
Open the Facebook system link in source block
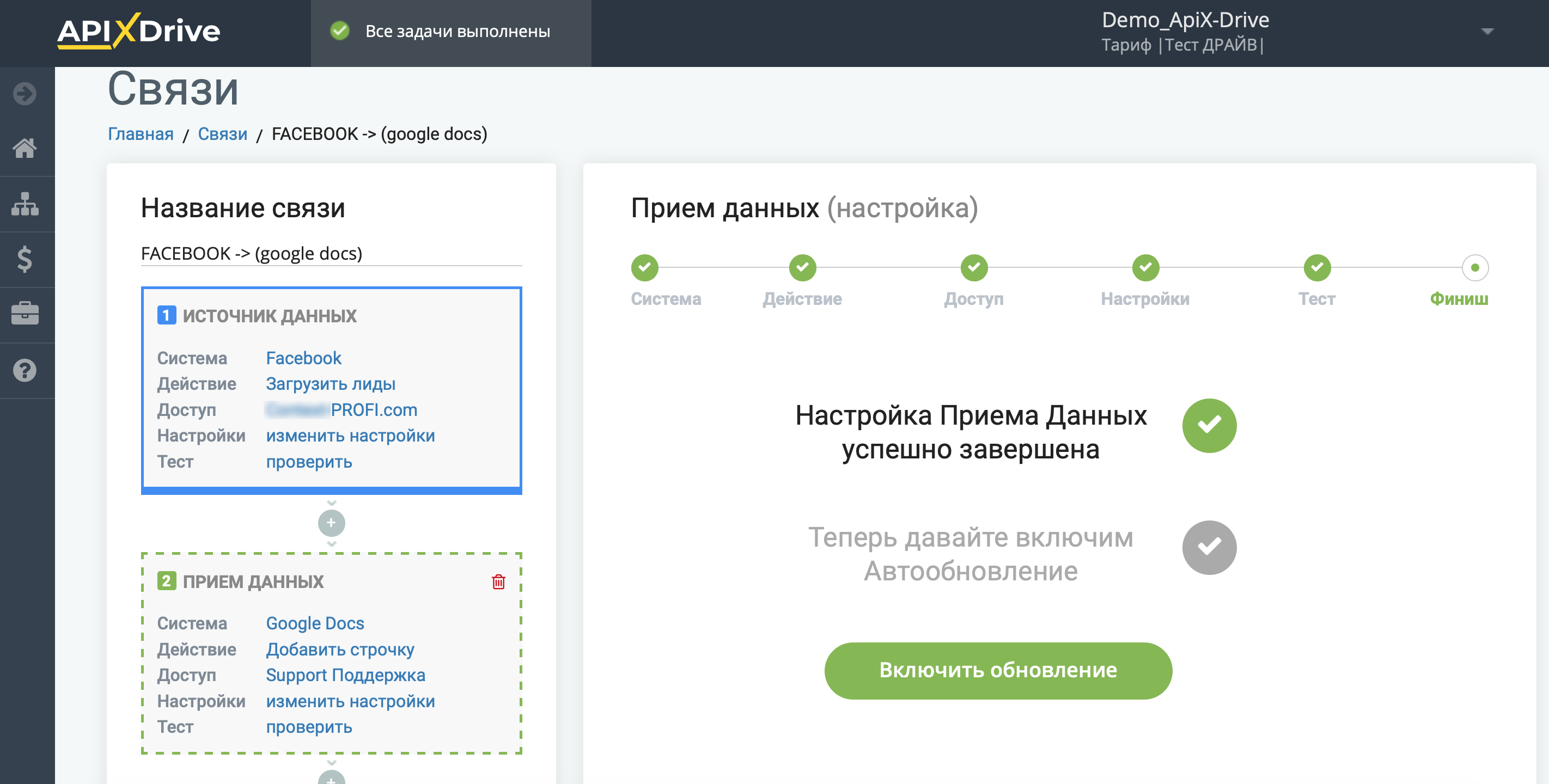(304, 358)
